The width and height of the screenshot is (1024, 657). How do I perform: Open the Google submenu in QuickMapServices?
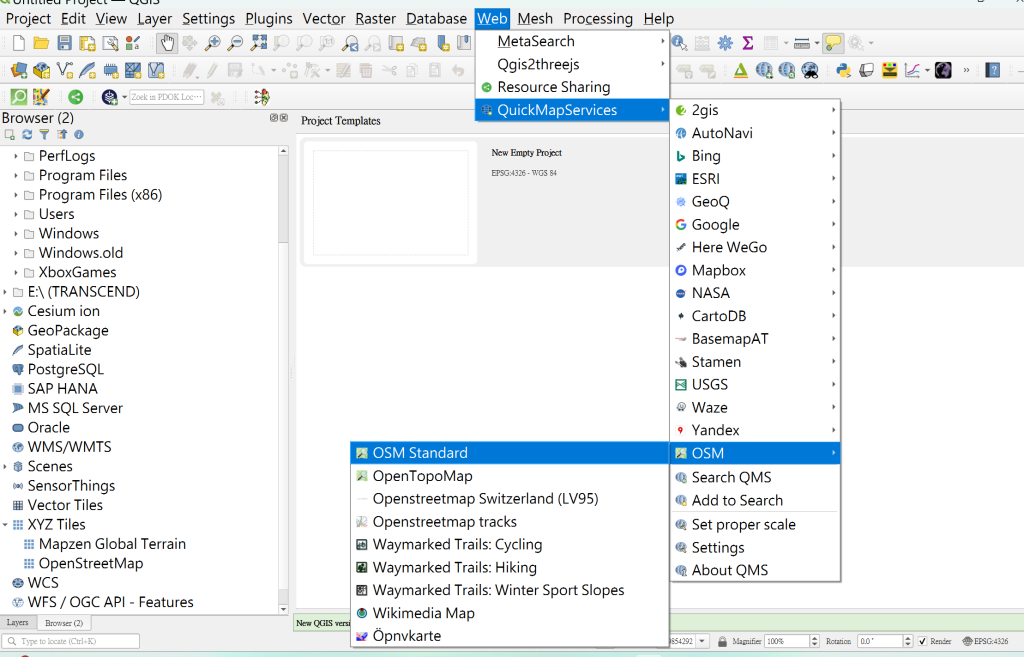755,225
